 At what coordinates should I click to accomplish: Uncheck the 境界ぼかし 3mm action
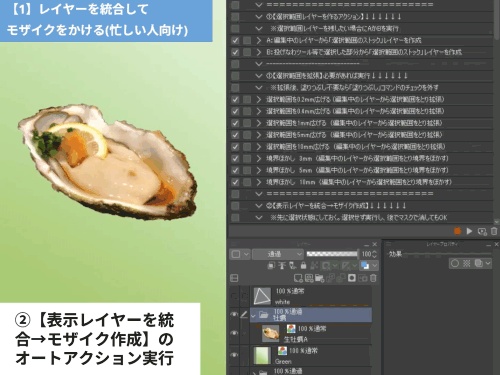(235, 158)
